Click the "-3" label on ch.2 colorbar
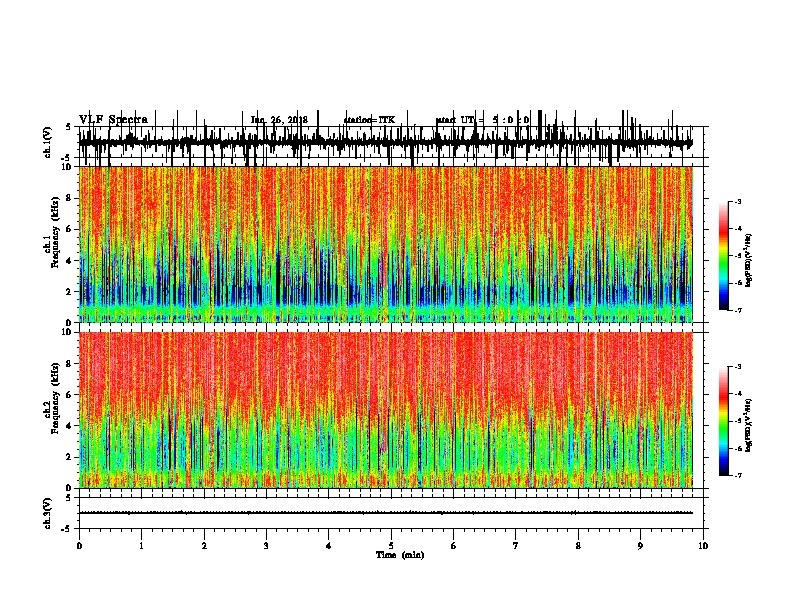This screenshot has height=612, width=792. pyautogui.click(x=737, y=367)
